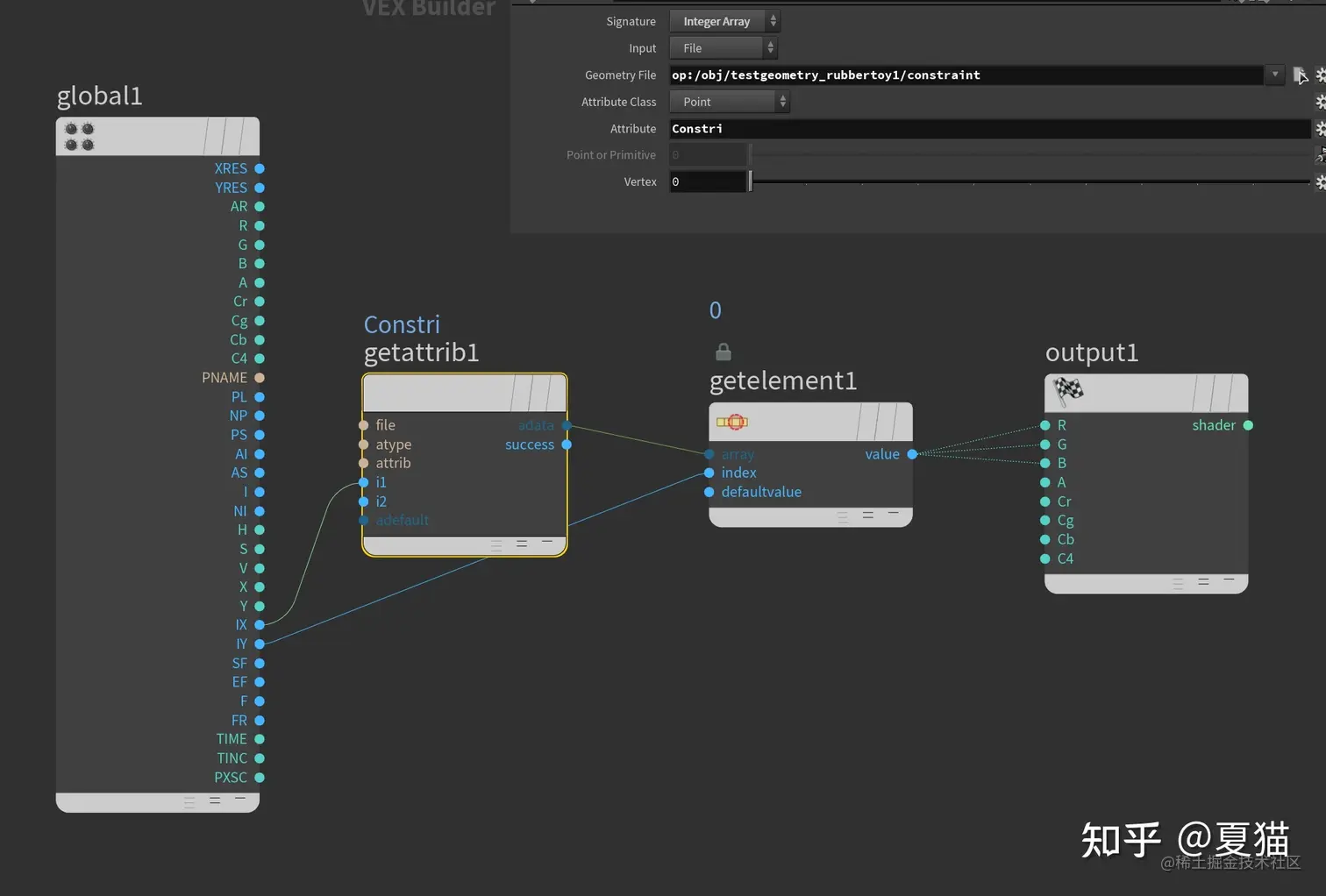The width and height of the screenshot is (1326, 896).
Task: Click the C4 input port on output1
Action: point(1045,558)
